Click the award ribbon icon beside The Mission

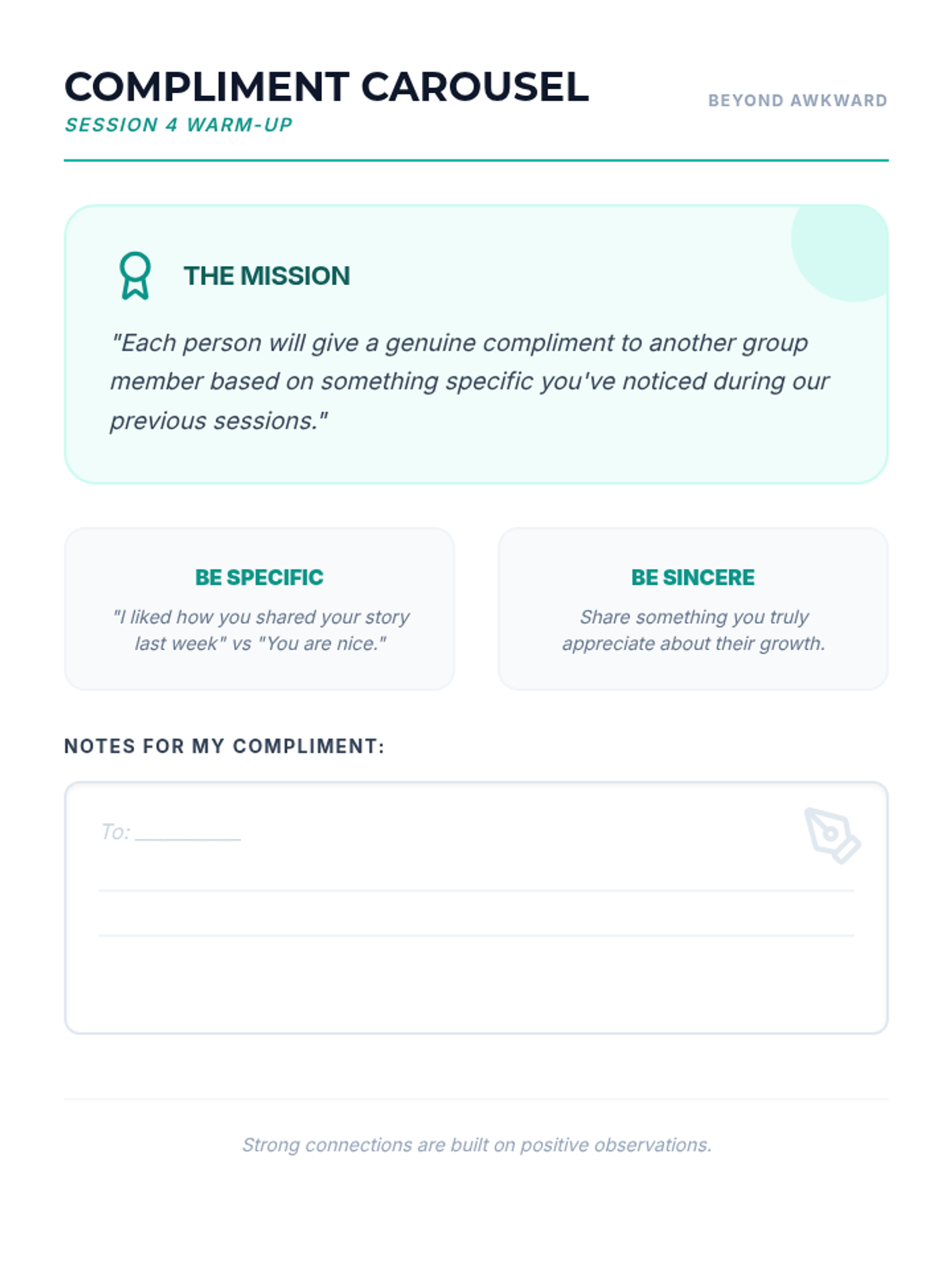coord(135,275)
